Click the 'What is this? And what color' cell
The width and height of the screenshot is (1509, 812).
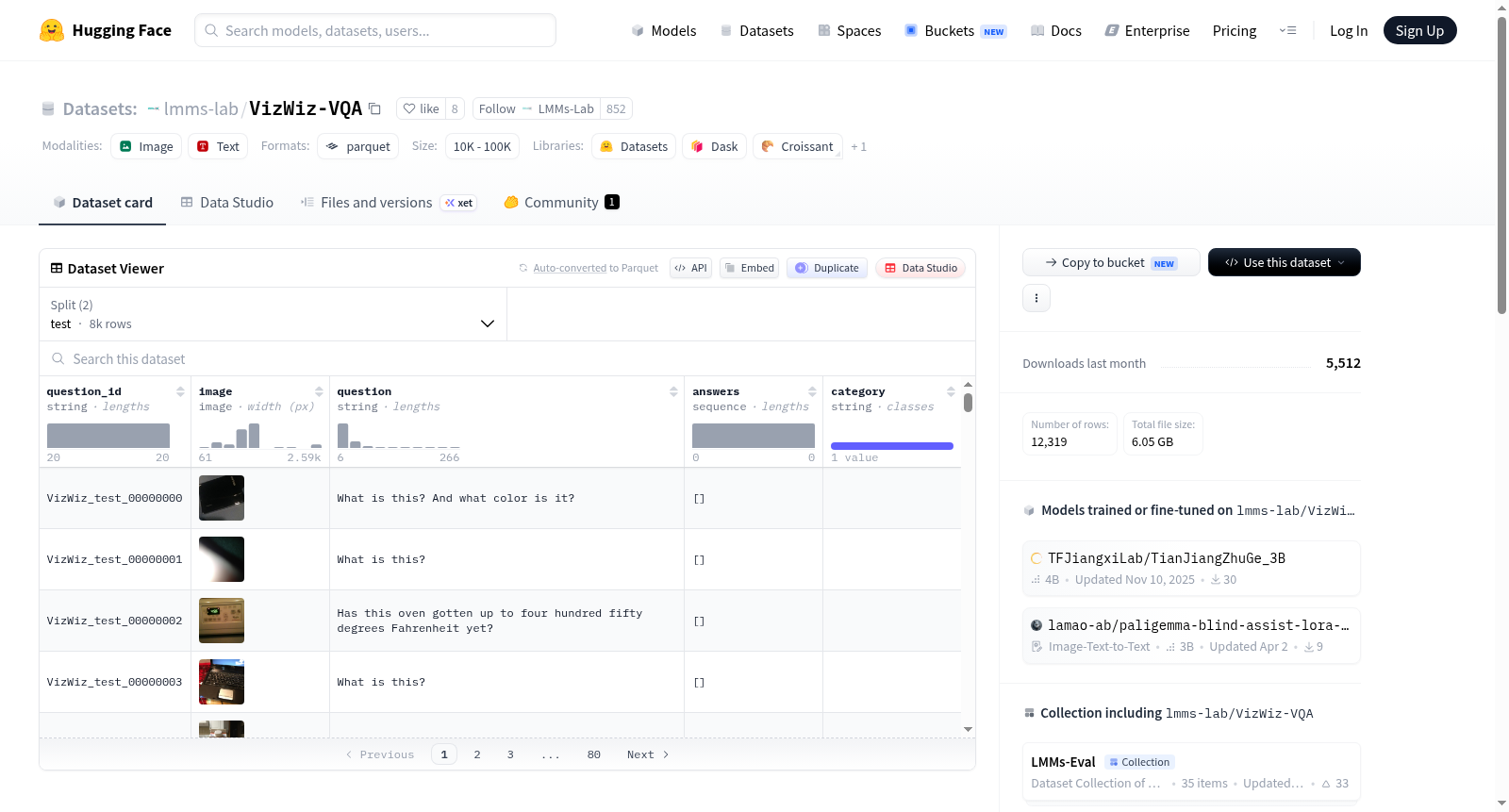506,498
